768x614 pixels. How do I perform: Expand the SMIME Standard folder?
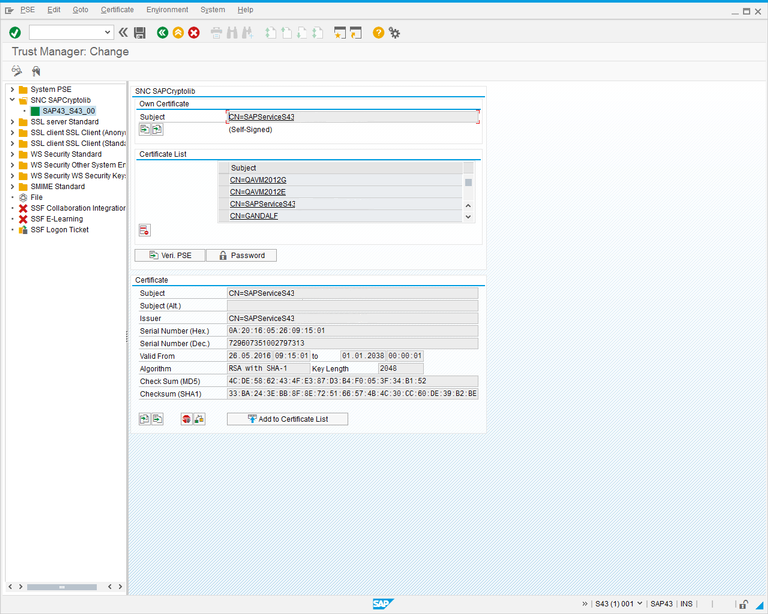point(11,186)
